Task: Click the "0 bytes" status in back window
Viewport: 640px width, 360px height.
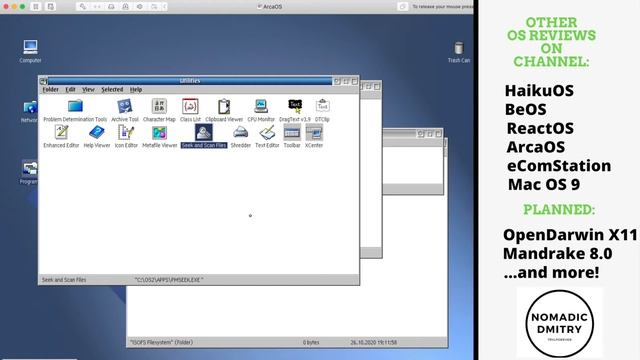Action: tap(311, 342)
